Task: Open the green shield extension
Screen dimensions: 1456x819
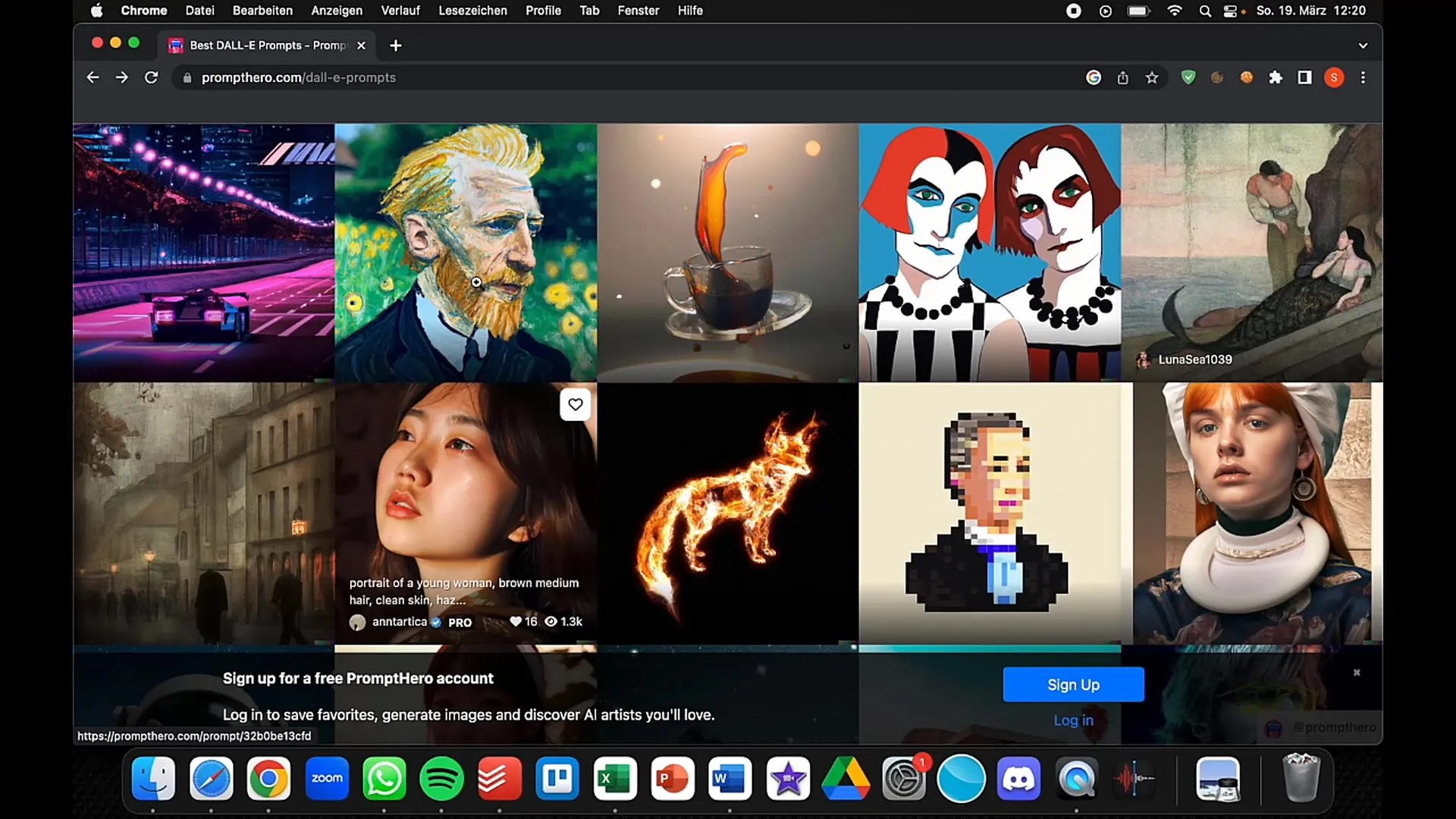Action: [1188, 77]
